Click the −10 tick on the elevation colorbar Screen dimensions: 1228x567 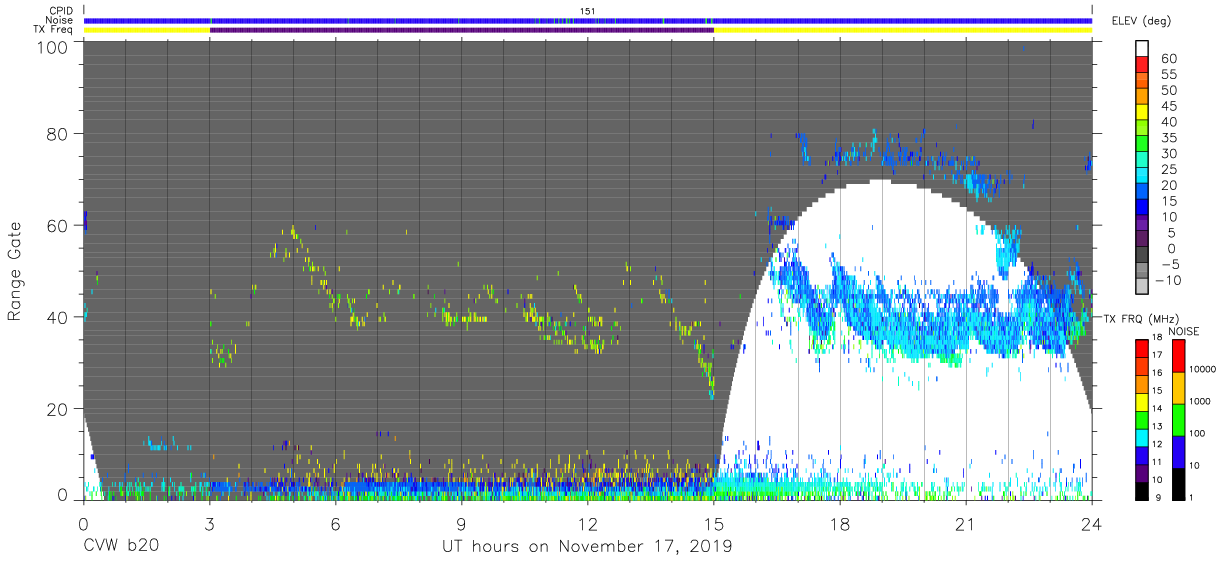coord(1167,280)
